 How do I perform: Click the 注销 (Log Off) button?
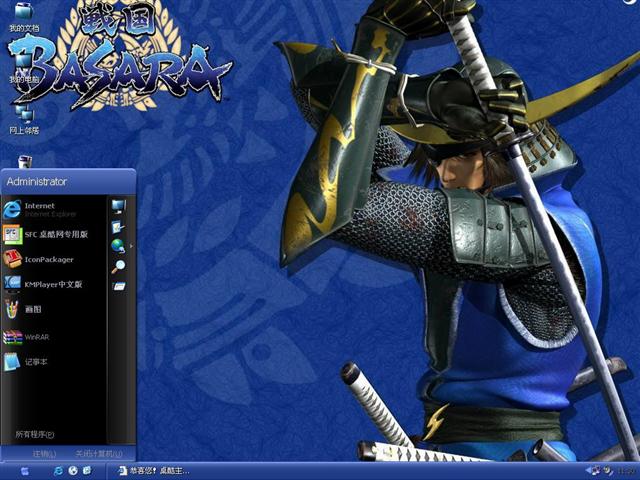click(44, 453)
